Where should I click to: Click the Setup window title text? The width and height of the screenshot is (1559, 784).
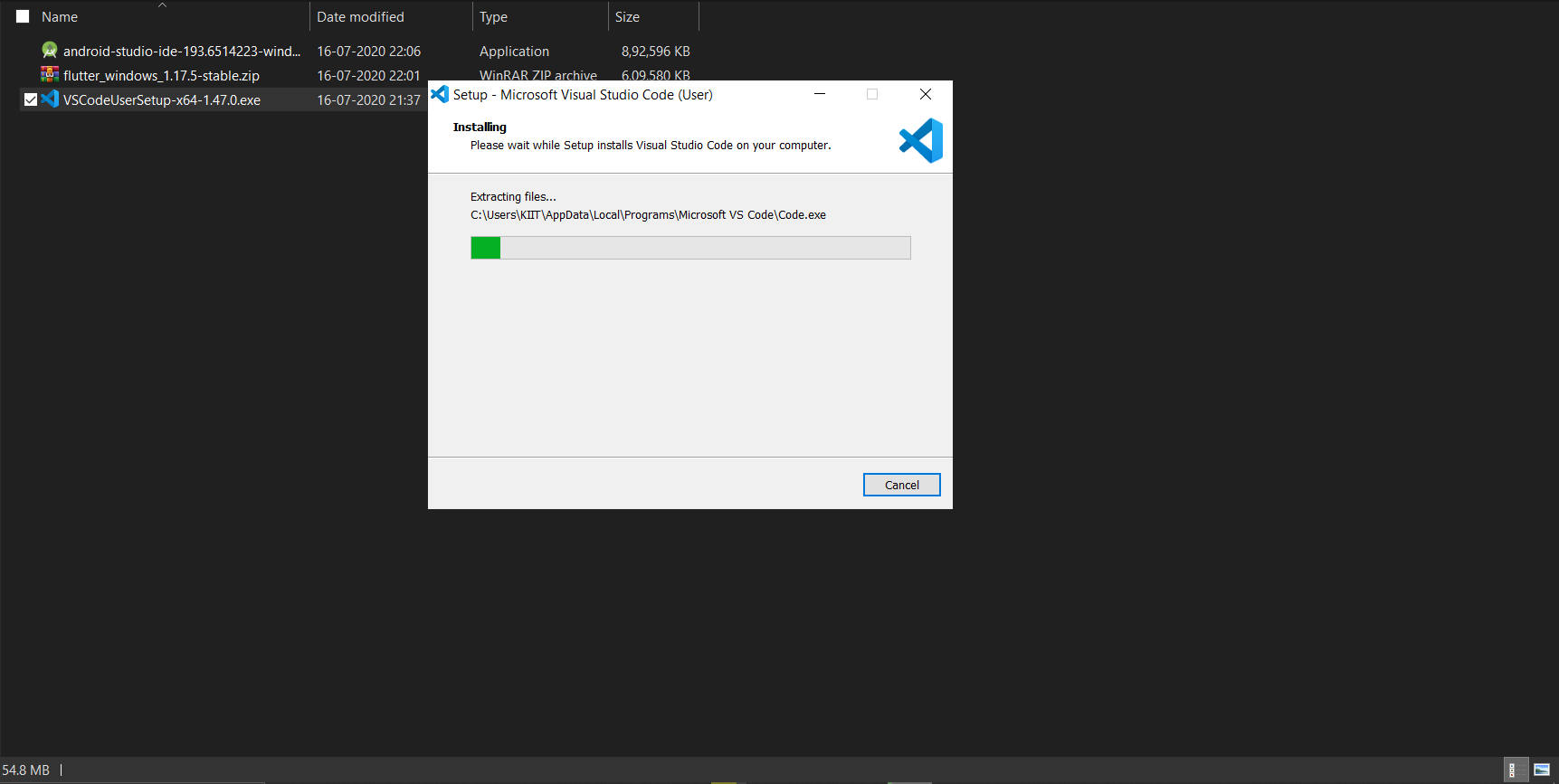coord(583,94)
